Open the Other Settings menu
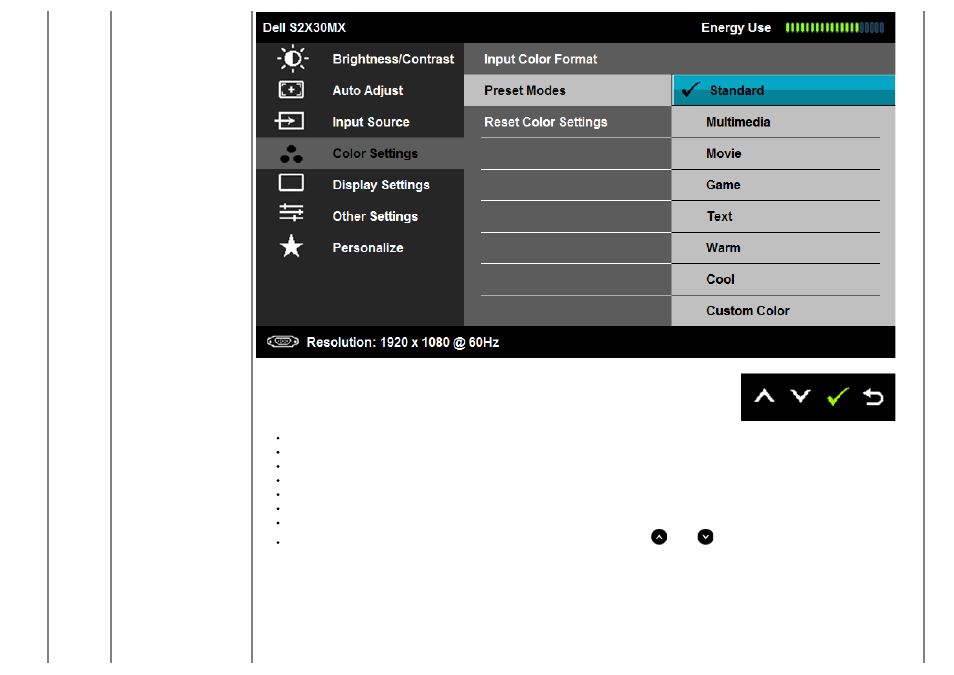954x675 pixels. 360,216
